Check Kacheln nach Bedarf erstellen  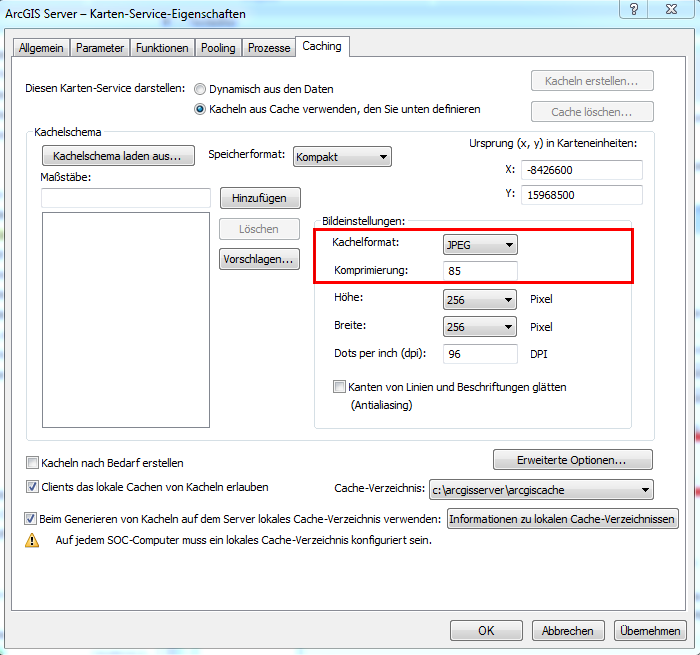click(32, 463)
